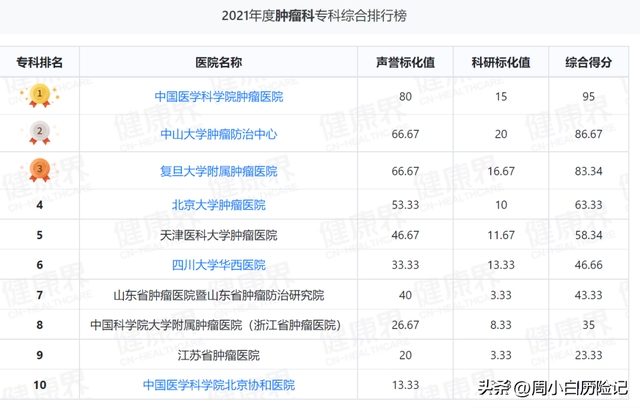Click the 科研标化值 column header
The height and width of the screenshot is (408, 640).
click(x=501, y=62)
